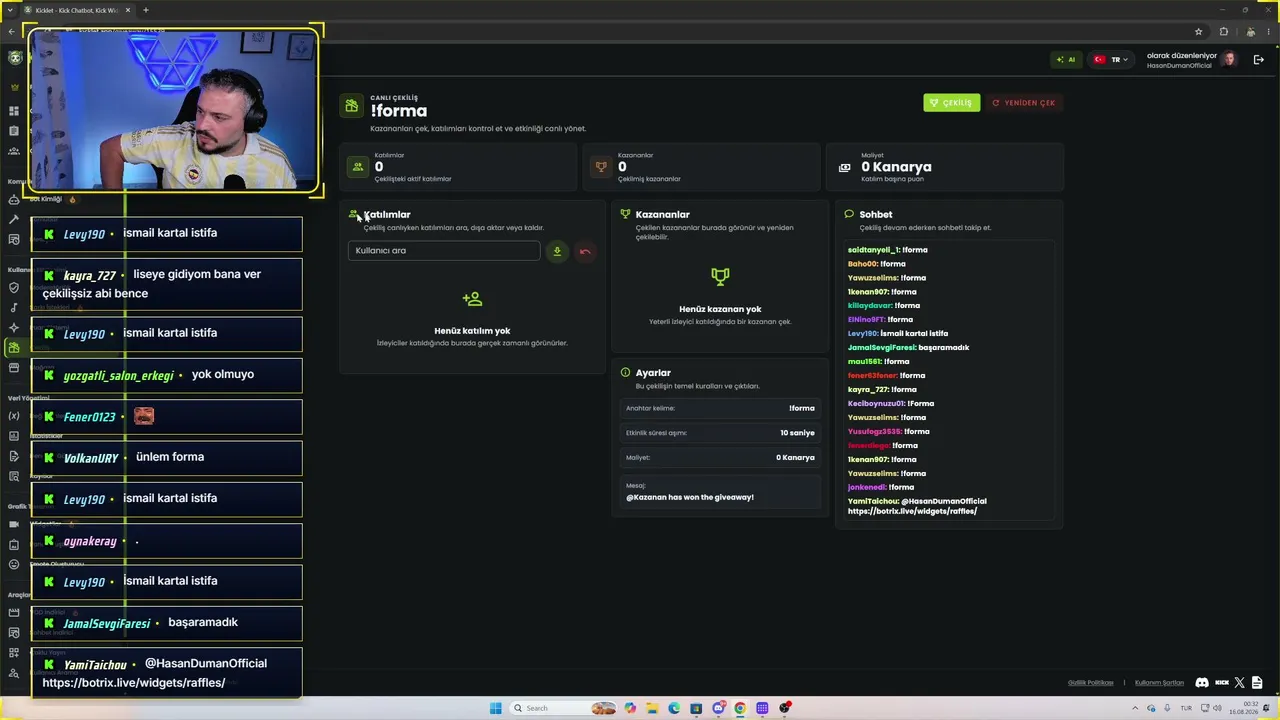Open File Explorer from the taskbar
The width and height of the screenshot is (1280, 720).
click(652, 708)
